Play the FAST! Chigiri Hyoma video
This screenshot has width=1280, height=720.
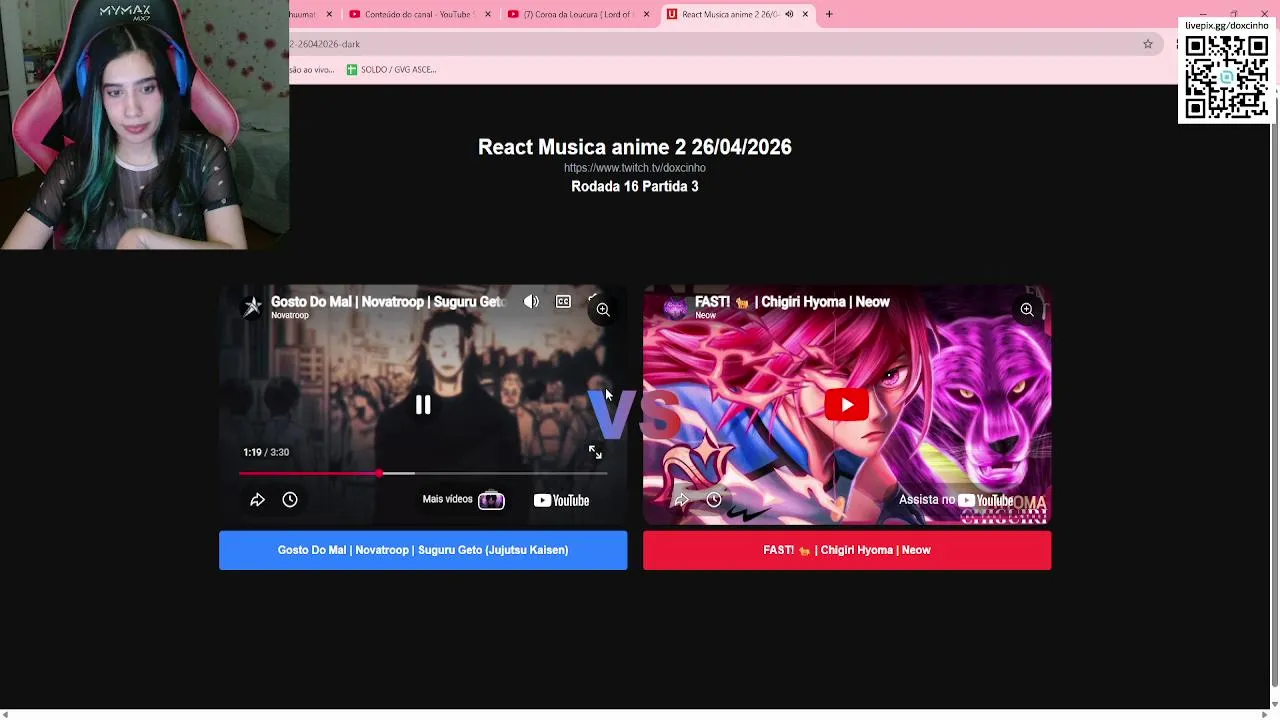tap(847, 405)
